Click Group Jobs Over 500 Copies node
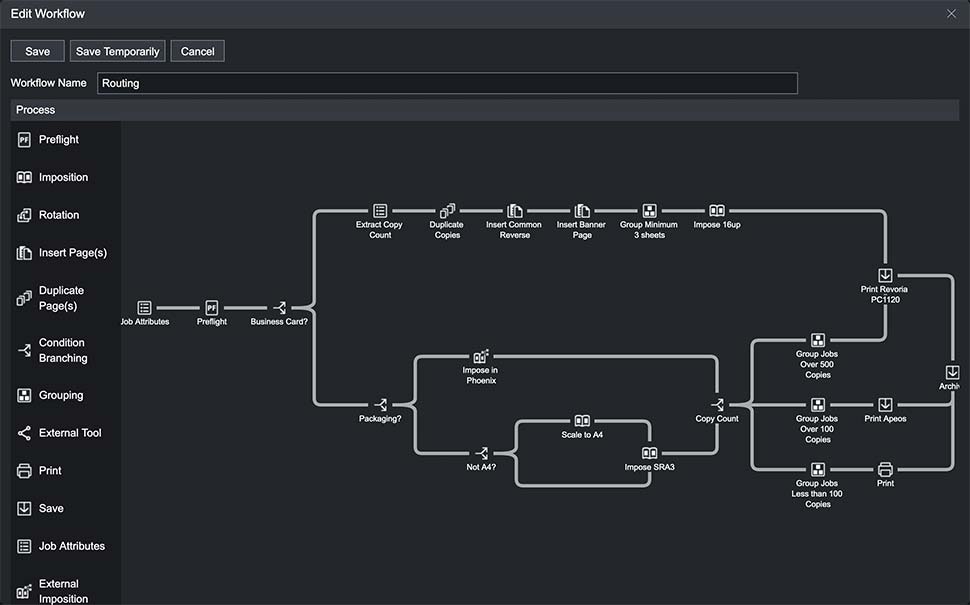This screenshot has width=970, height=605. (x=818, y=340)
